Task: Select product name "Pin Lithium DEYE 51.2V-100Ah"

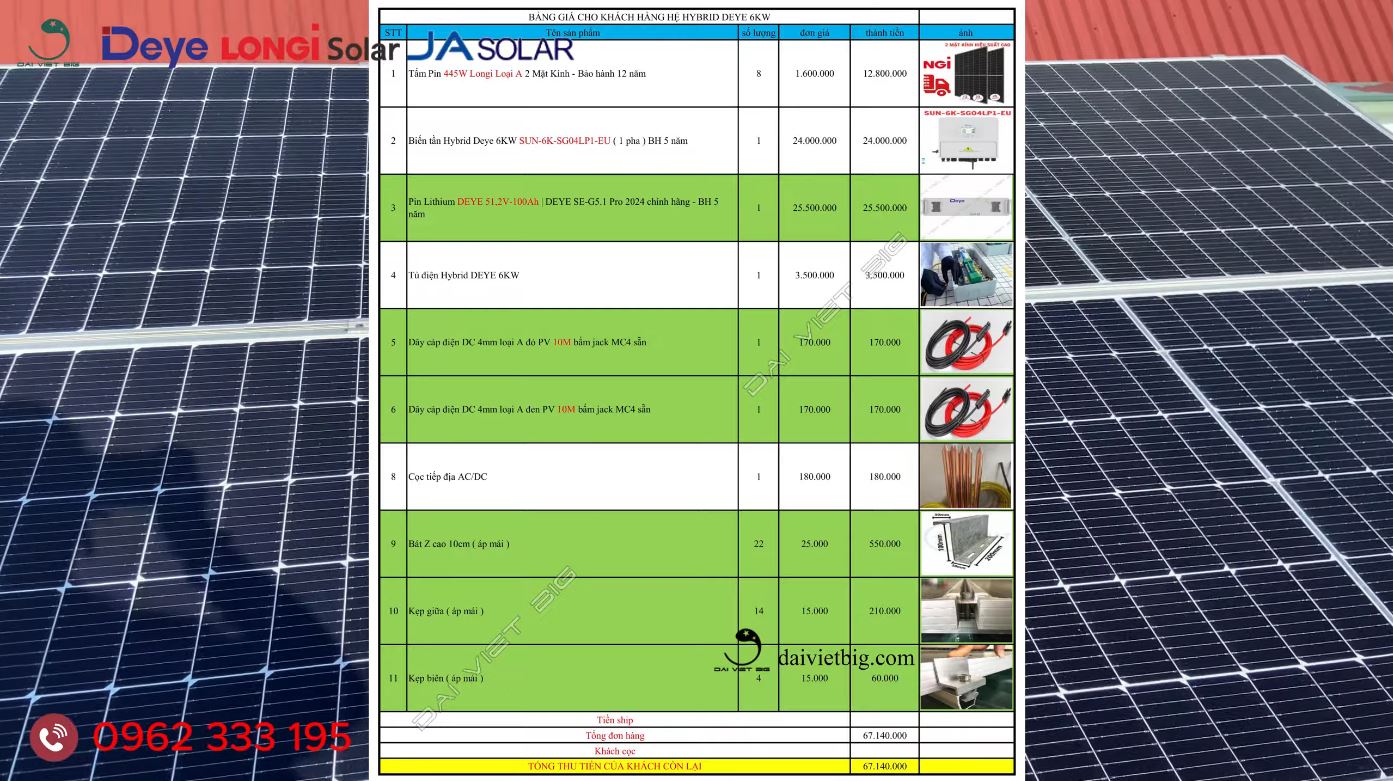Action: click(474, 202)
